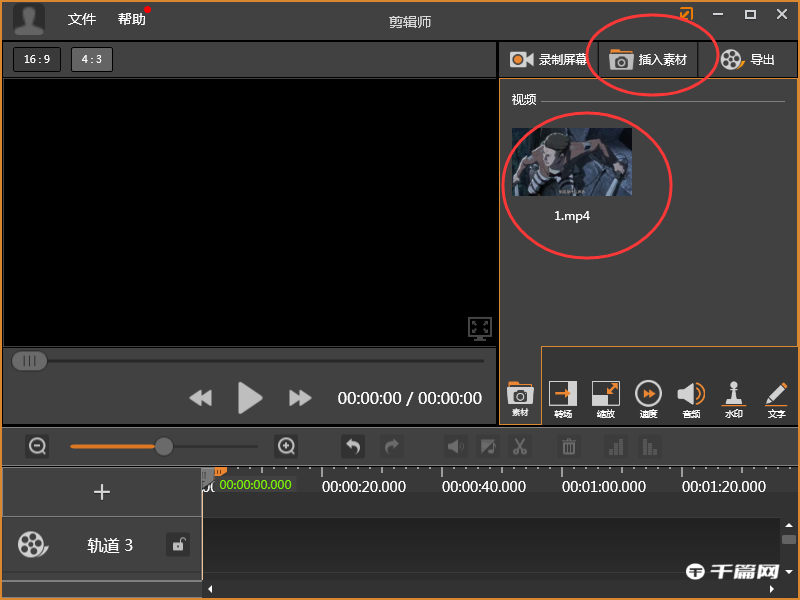The width and height of the screenshot is (800, 600).
Task: Open the 帮助 menu
Action: (131, 19)
